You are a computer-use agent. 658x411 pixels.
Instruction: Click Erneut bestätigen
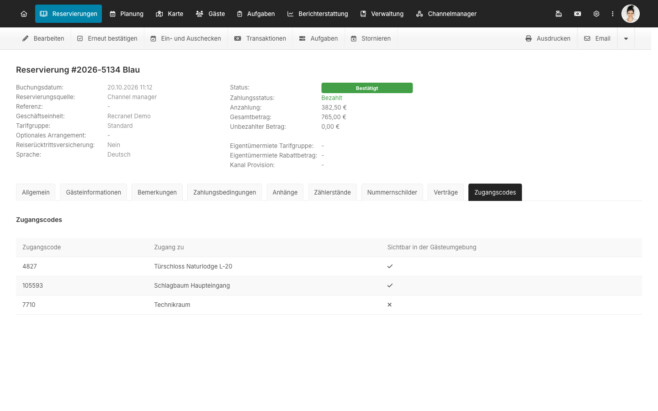(107, 39)
